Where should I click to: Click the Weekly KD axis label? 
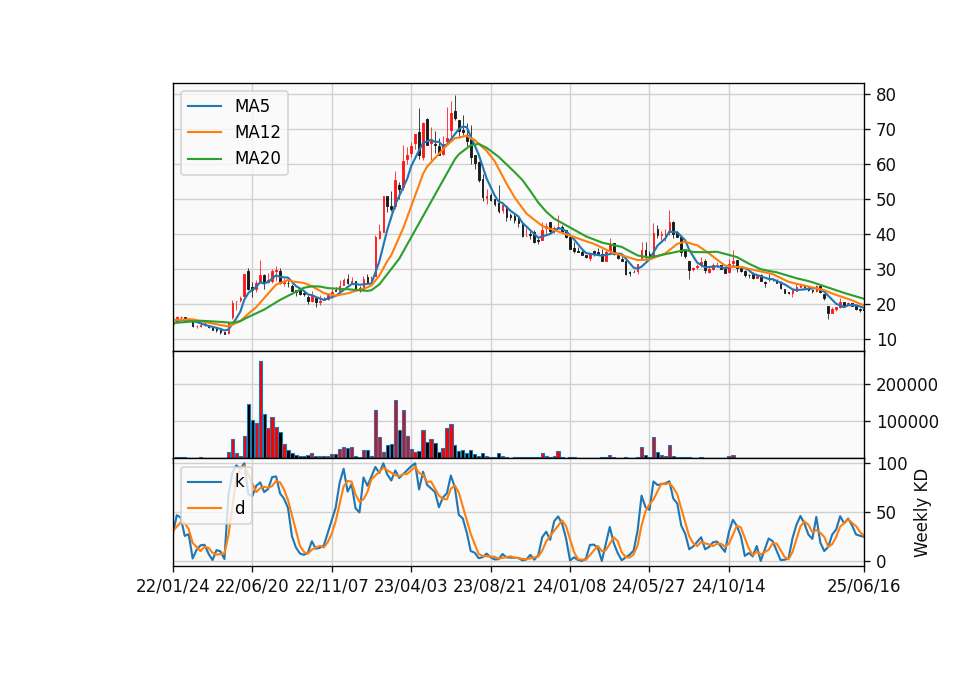pyautogui.click(x=920, y=513)
